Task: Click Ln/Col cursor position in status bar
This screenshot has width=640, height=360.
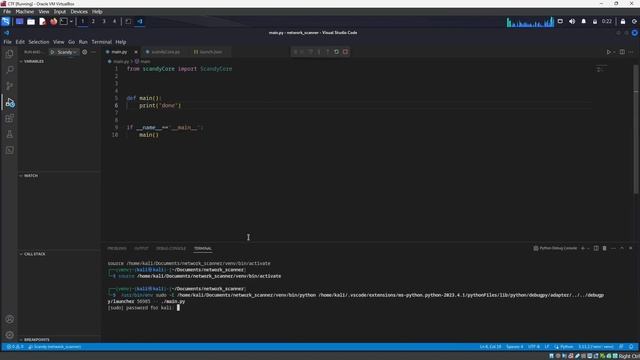Action: tap(490, 347)
